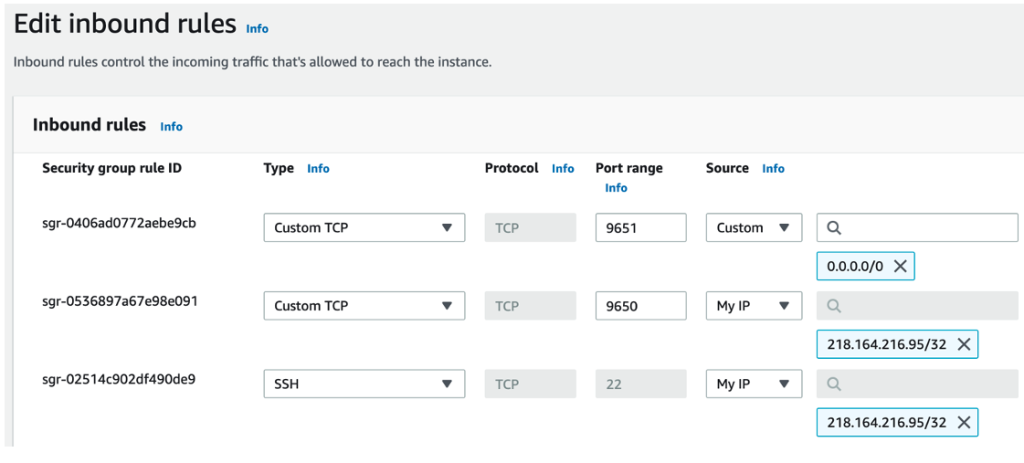Open Type dropdown for port 9651 rule
This screenshot has width=1024, height=463.
click(364, 228)
